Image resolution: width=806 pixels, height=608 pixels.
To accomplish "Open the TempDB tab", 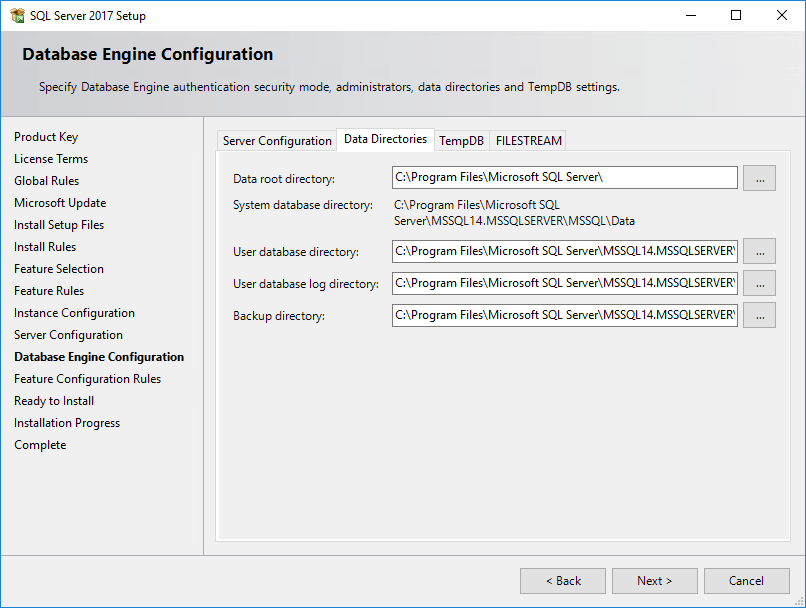I will point(462,141).
